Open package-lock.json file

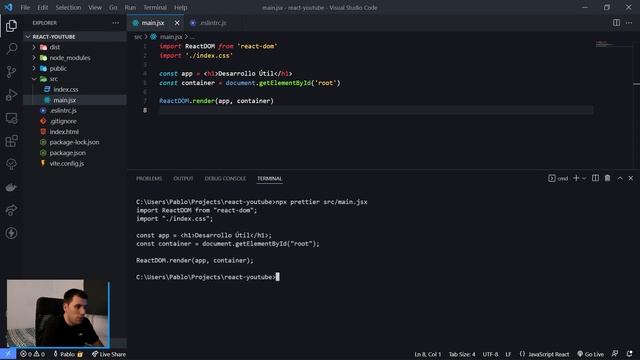click(x=75, y=142)
